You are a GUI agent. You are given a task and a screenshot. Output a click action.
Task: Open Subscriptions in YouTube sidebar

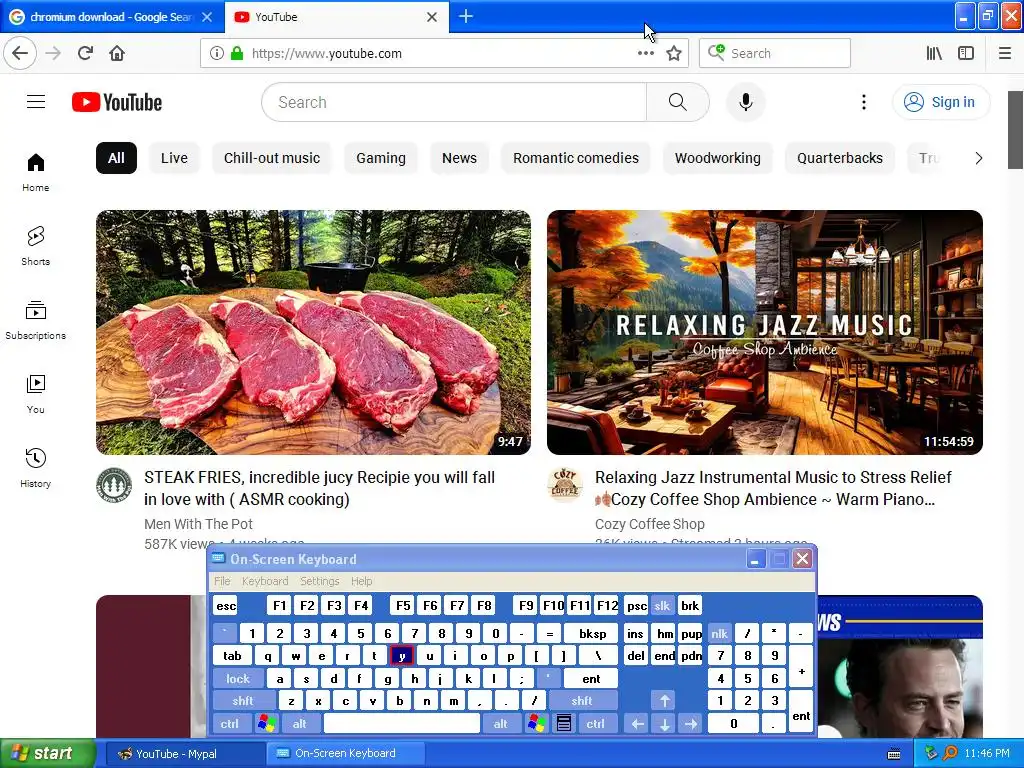36,320
